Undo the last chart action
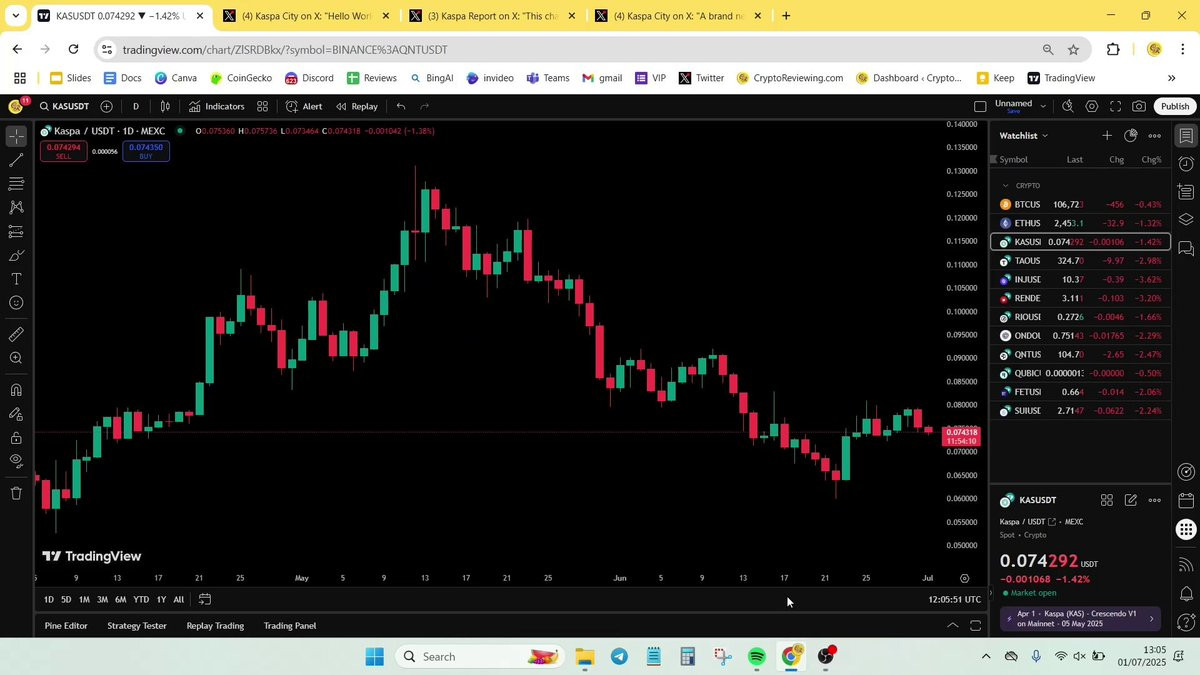This screenshot has width=1200, height=675. coord(401,106)
